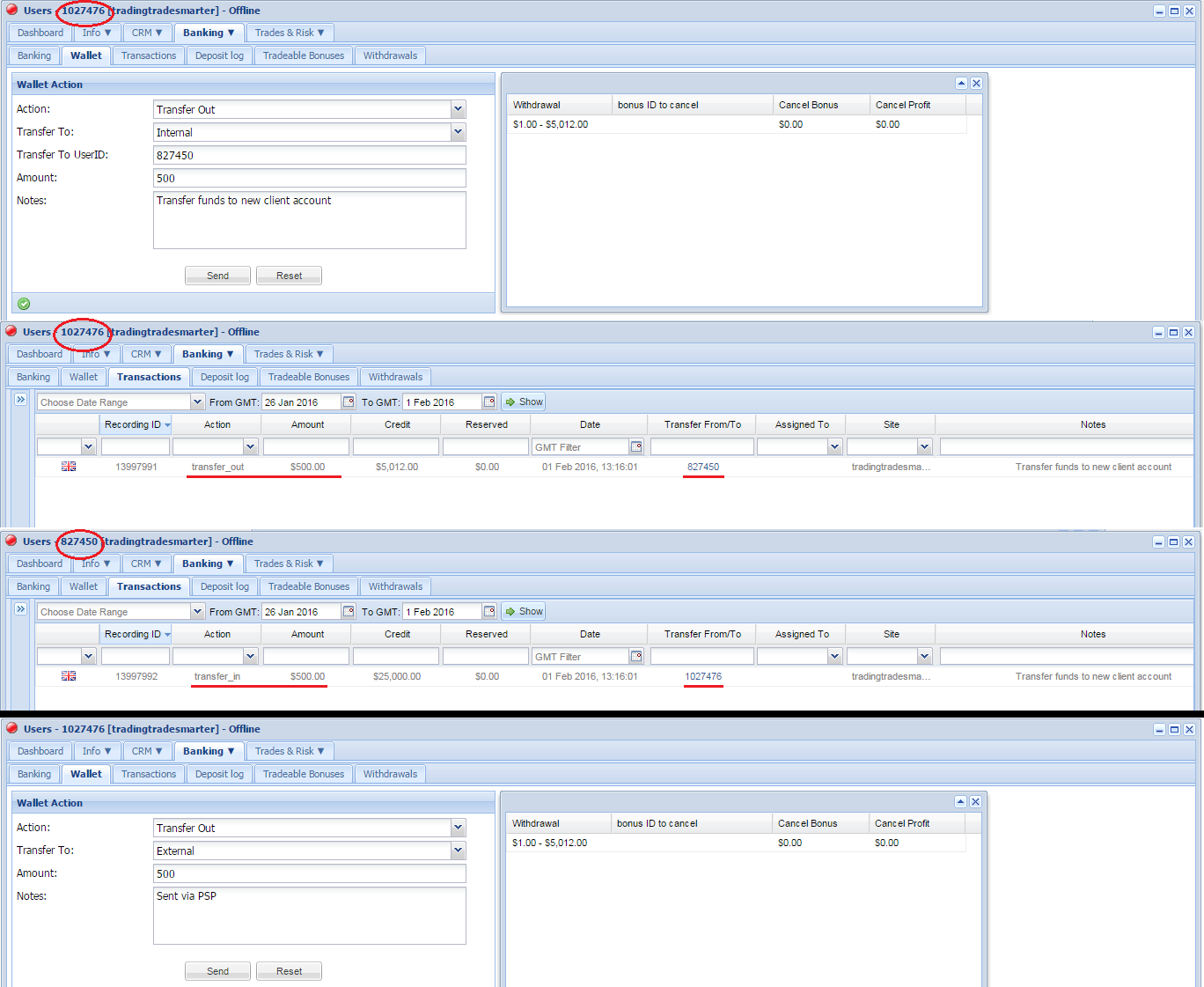Click Recording ID cell 13997992
The height and width of the screenshot is (987, 1204).
pyautogui.click(x=136, y=676)
